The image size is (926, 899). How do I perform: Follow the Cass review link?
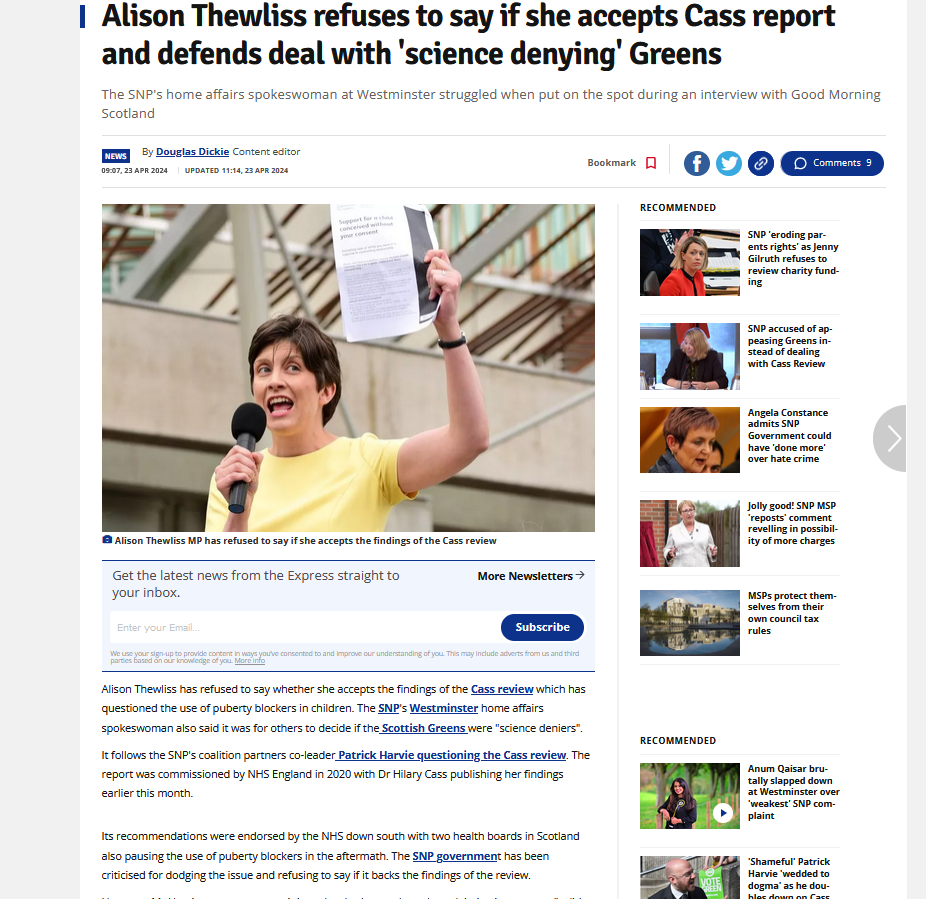(x=502, y=689)
